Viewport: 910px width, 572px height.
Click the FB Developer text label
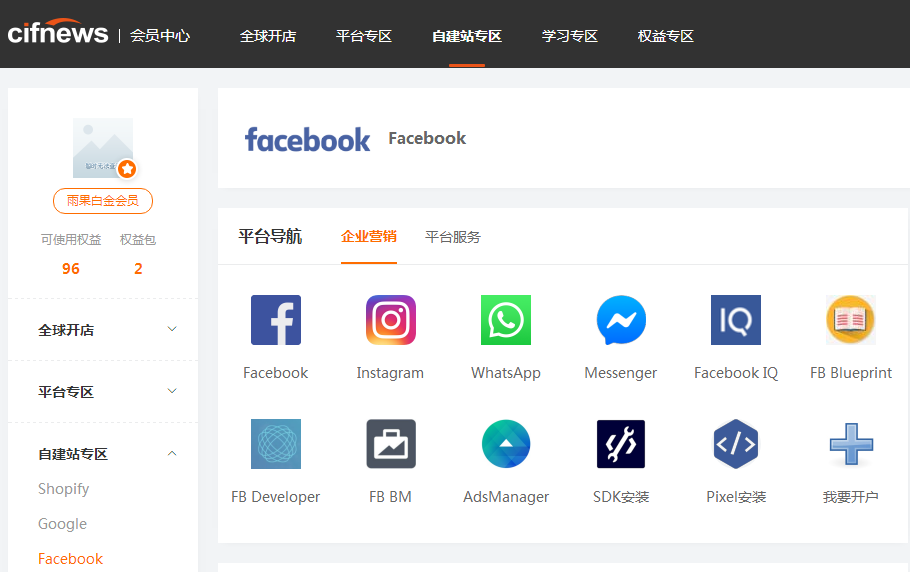(x=275, y=497)
